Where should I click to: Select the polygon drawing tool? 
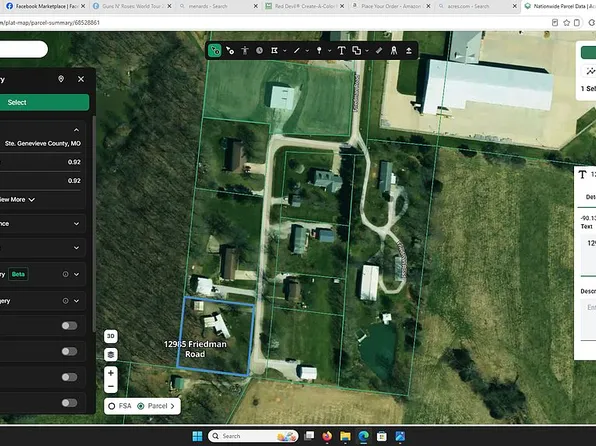tap(274, 50)
